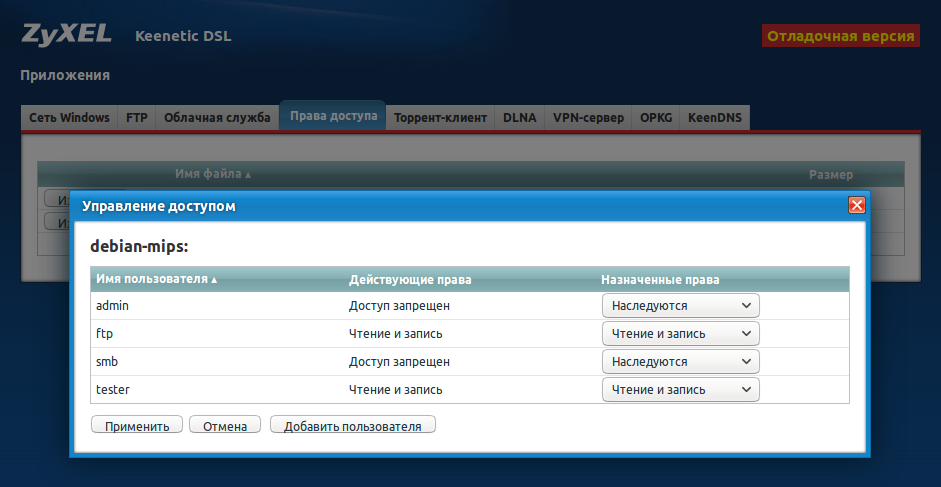Click the Отладочная версия badge
941x487 pixels.
click(841, 35)
